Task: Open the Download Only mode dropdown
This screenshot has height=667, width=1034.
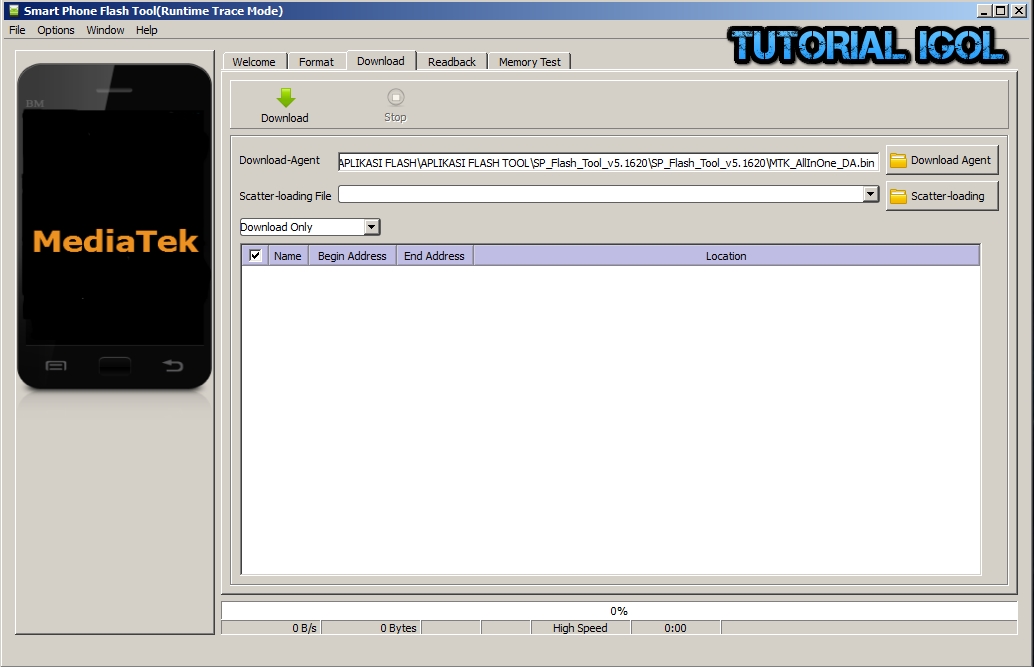Action: (x=310, y=227)
